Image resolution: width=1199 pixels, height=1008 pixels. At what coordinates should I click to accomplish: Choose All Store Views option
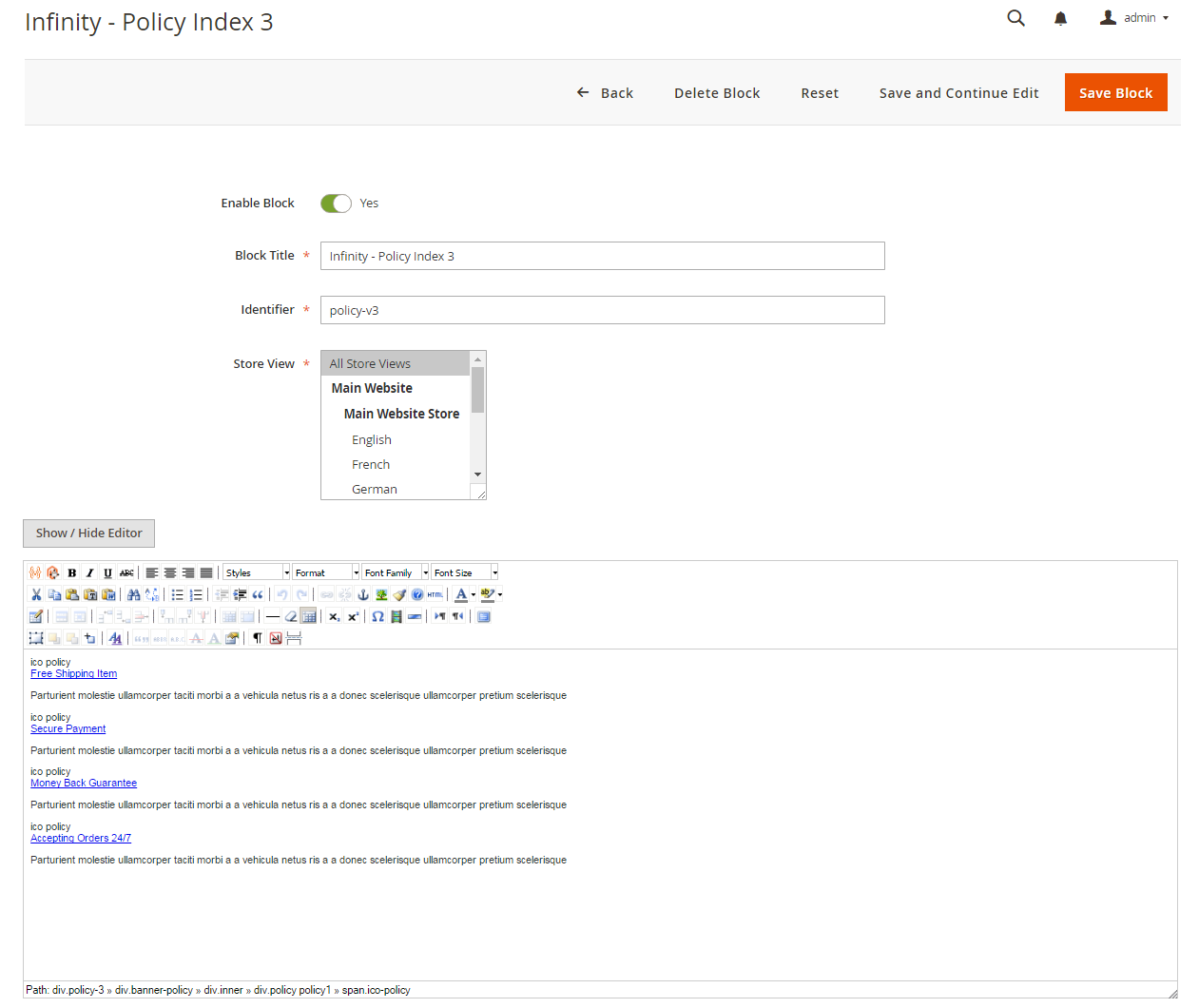[x=370, y=363]
